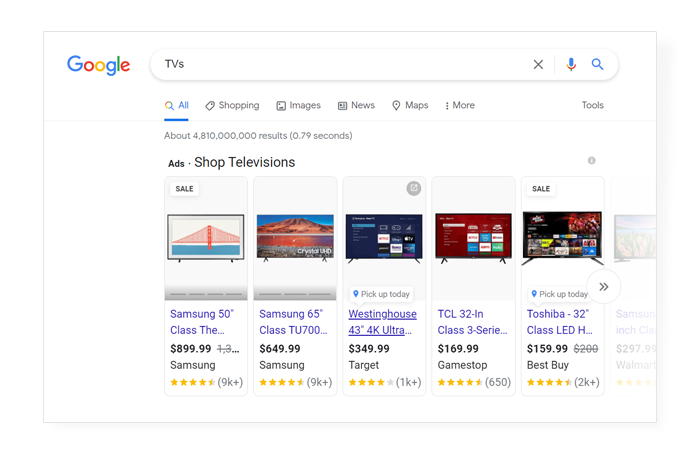Click the About 4,810,000,000 results text
The width and height of the screenshot is (700, 454).
[258, 136]
